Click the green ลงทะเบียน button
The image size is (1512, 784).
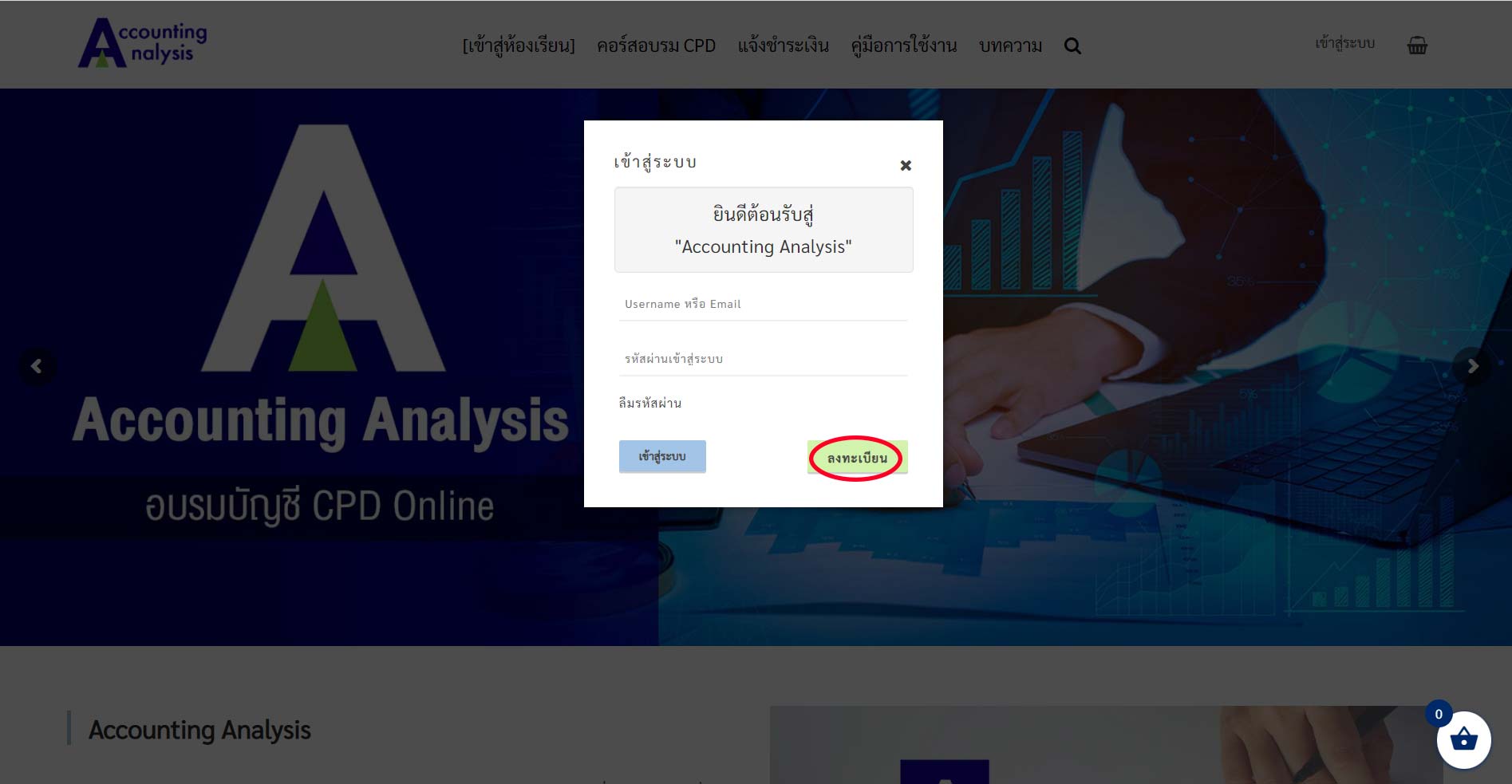(x=857, y=458)
